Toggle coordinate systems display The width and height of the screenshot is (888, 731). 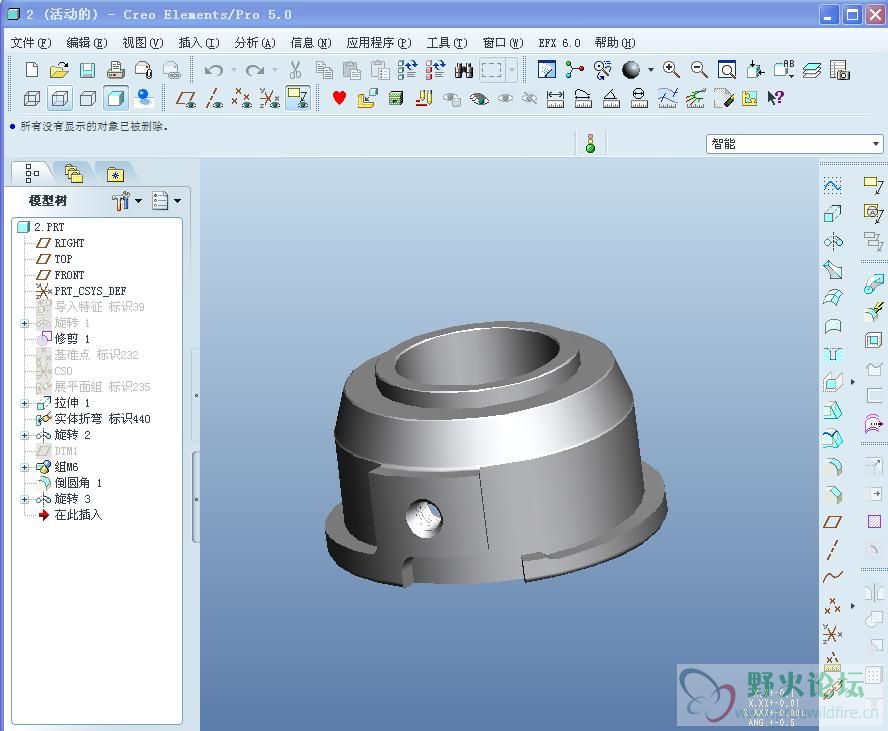pyautogui.click(x=270, y=99)
